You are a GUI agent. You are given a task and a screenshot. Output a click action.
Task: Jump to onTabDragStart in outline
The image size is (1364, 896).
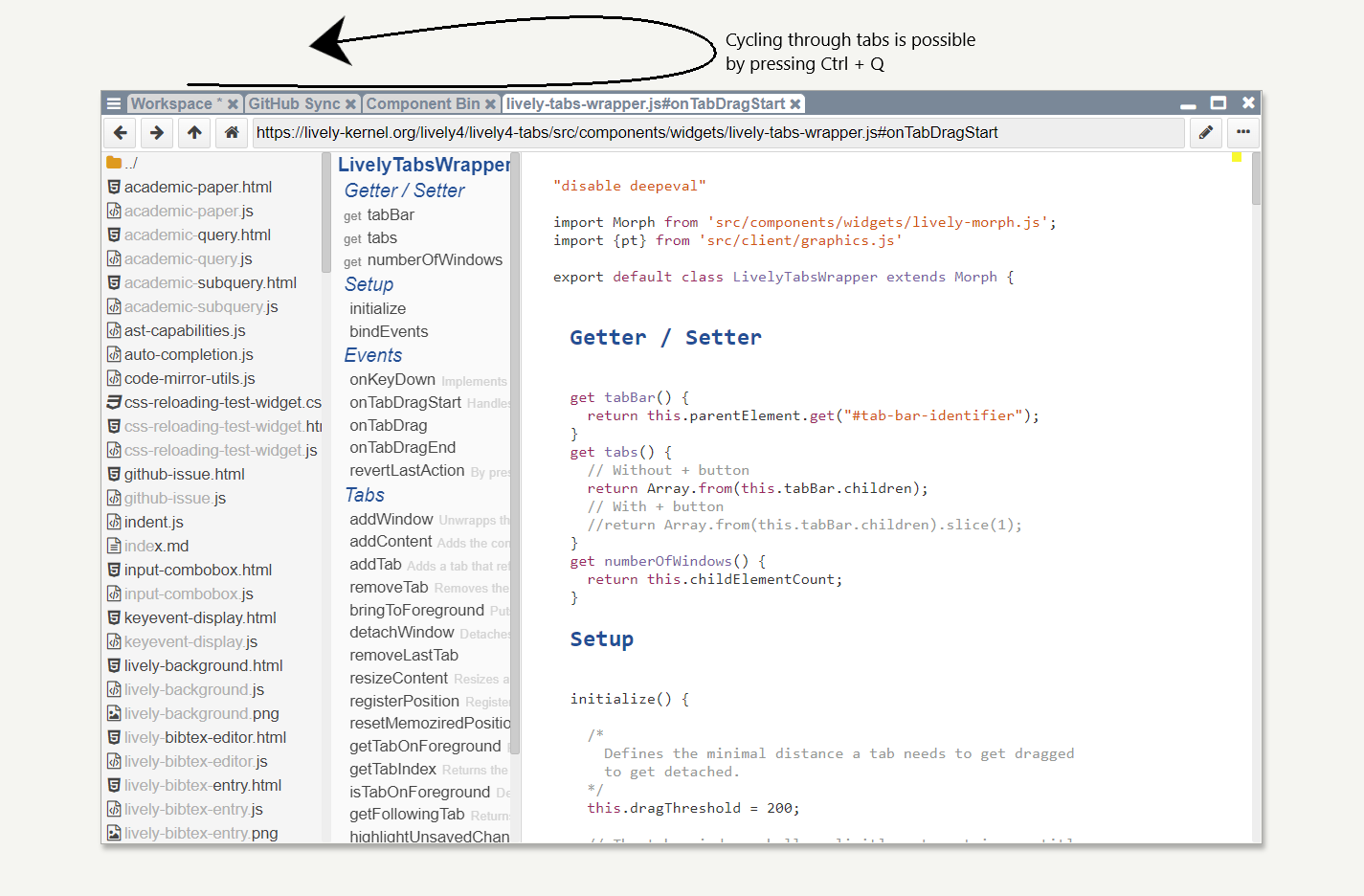click(x=405, y=403)
